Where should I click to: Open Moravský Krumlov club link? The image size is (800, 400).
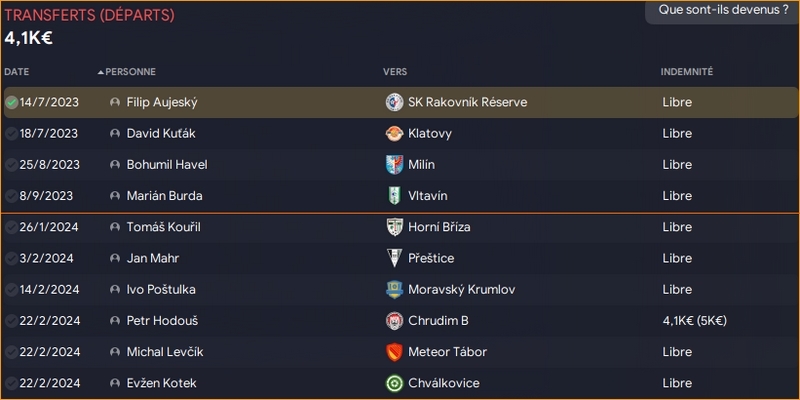[x=462, y=290]
